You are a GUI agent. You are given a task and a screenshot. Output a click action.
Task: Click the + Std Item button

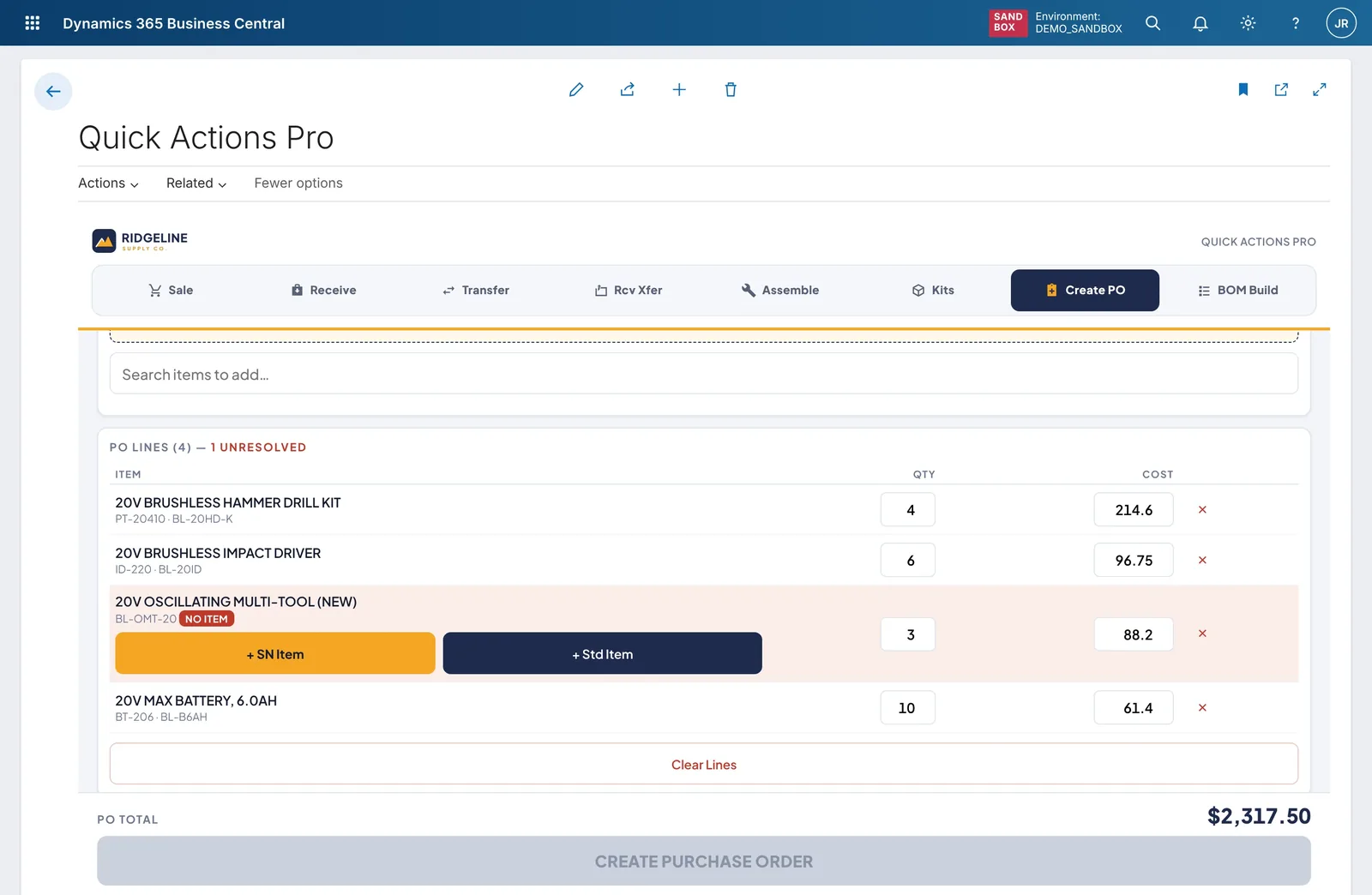pos(602,653)
